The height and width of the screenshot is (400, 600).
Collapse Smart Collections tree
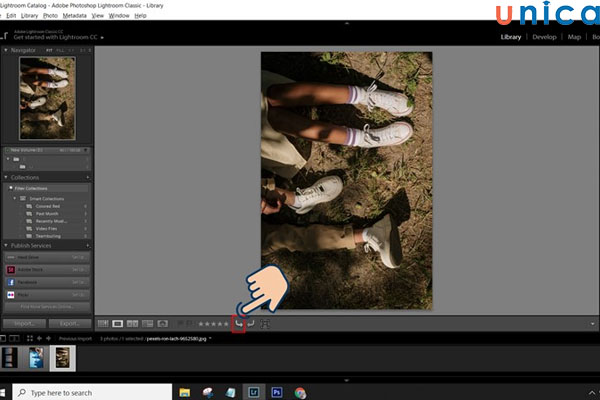point(15,198)
